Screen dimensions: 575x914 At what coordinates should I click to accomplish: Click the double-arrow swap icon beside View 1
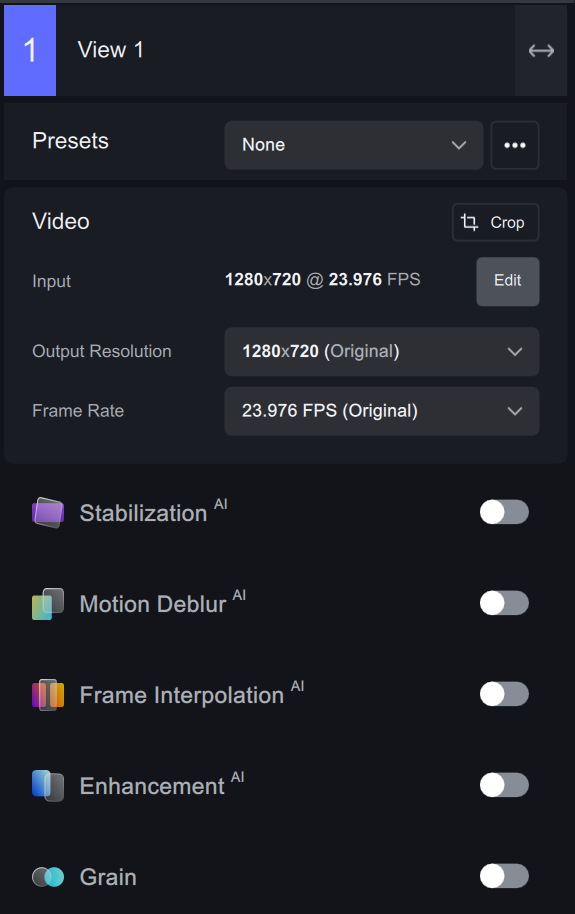point(541,51)
